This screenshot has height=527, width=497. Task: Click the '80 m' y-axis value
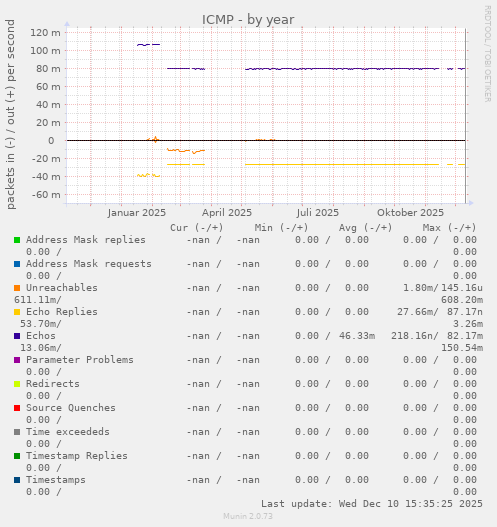pos(49,69)
